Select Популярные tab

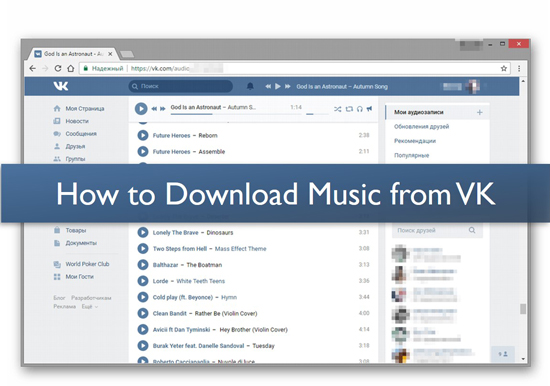[x=411, y=155]
